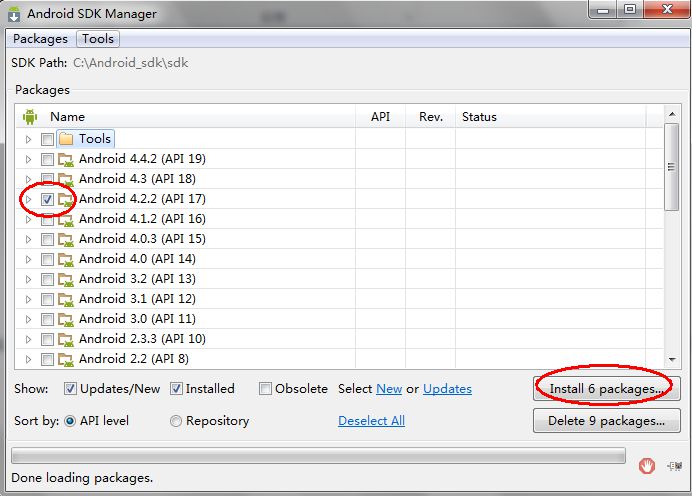Screen dimensions: 692x496
Task: Click the API column header
Action: point(380,117)
